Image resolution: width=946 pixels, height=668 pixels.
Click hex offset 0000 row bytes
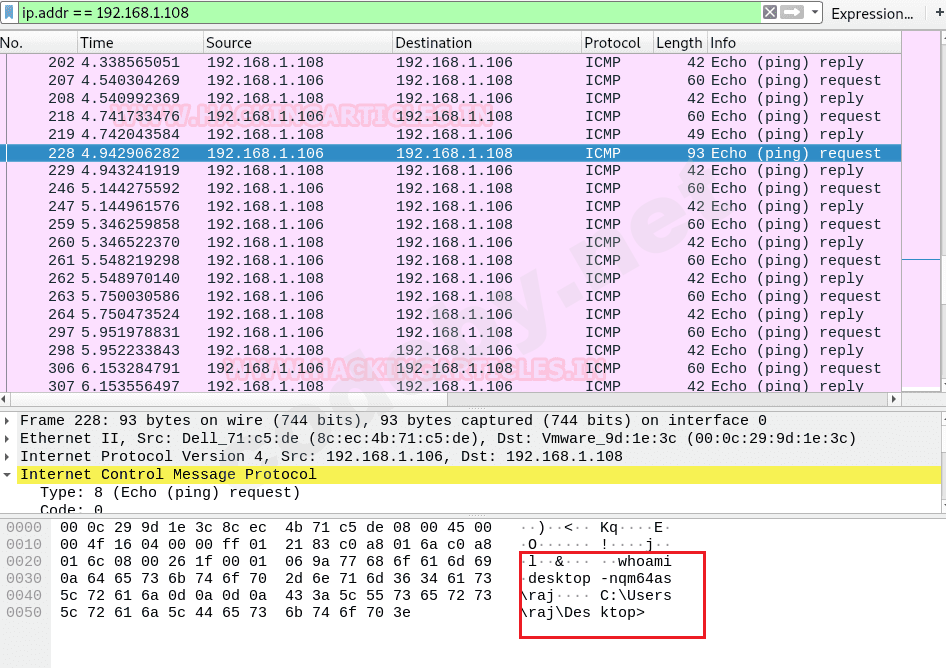(x=276, y=527)
